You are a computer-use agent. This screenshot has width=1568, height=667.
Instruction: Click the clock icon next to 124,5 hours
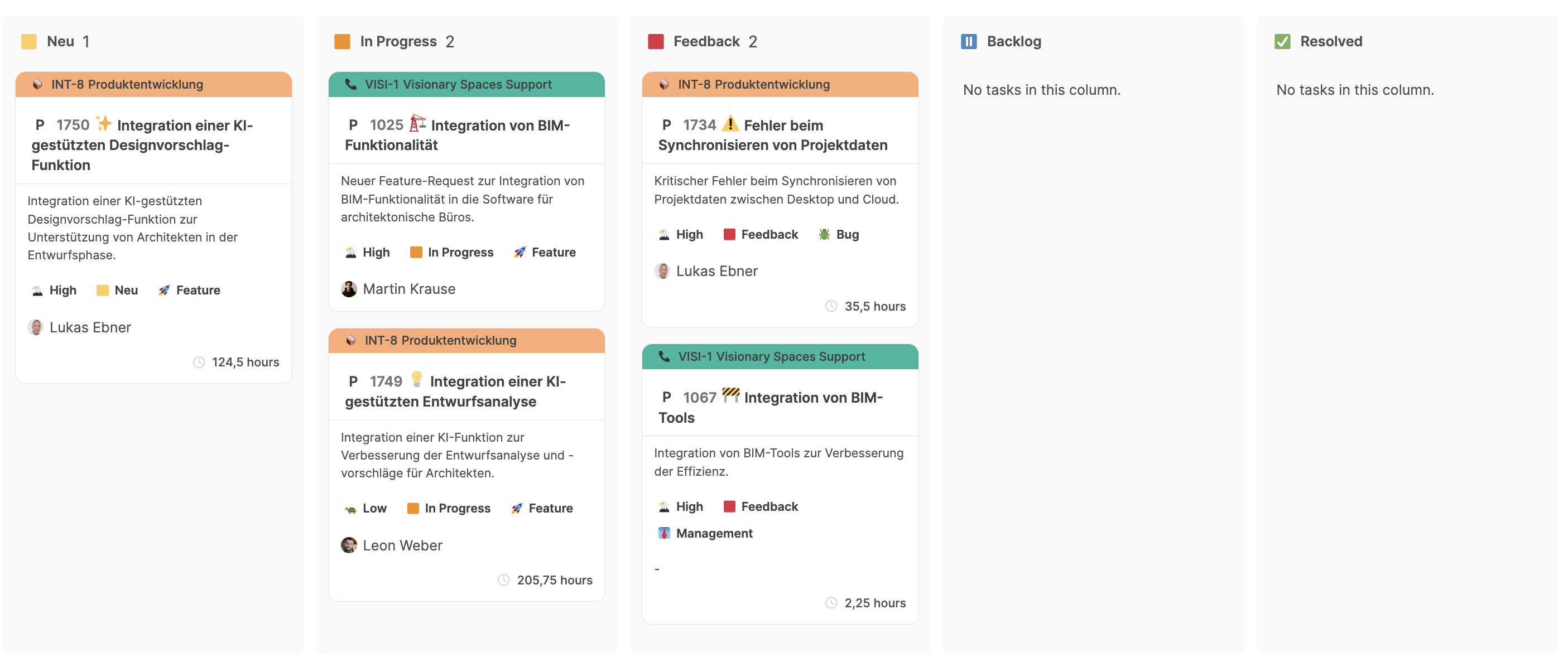(199, 362)
